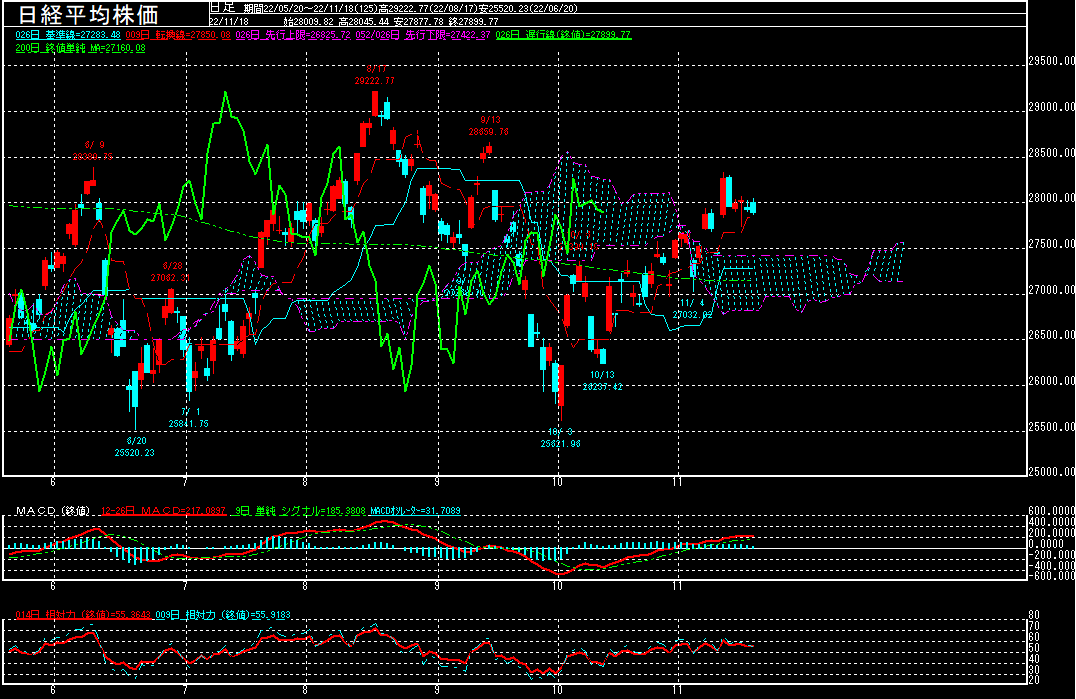Click the 20 label on RSI axis
Image resolution: width=1076 pixels, height=699 pixels.
point(1034,680)
